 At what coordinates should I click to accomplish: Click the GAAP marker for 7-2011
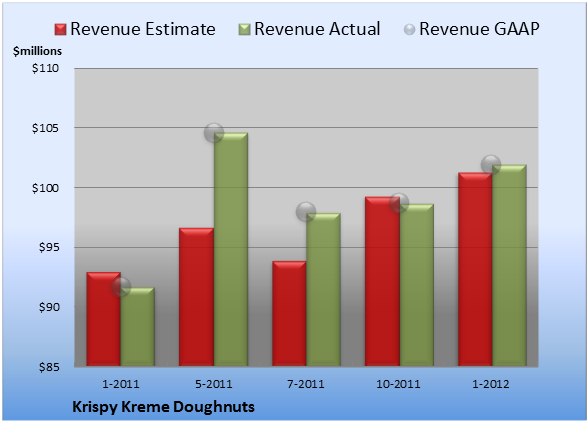click(306, 212)
